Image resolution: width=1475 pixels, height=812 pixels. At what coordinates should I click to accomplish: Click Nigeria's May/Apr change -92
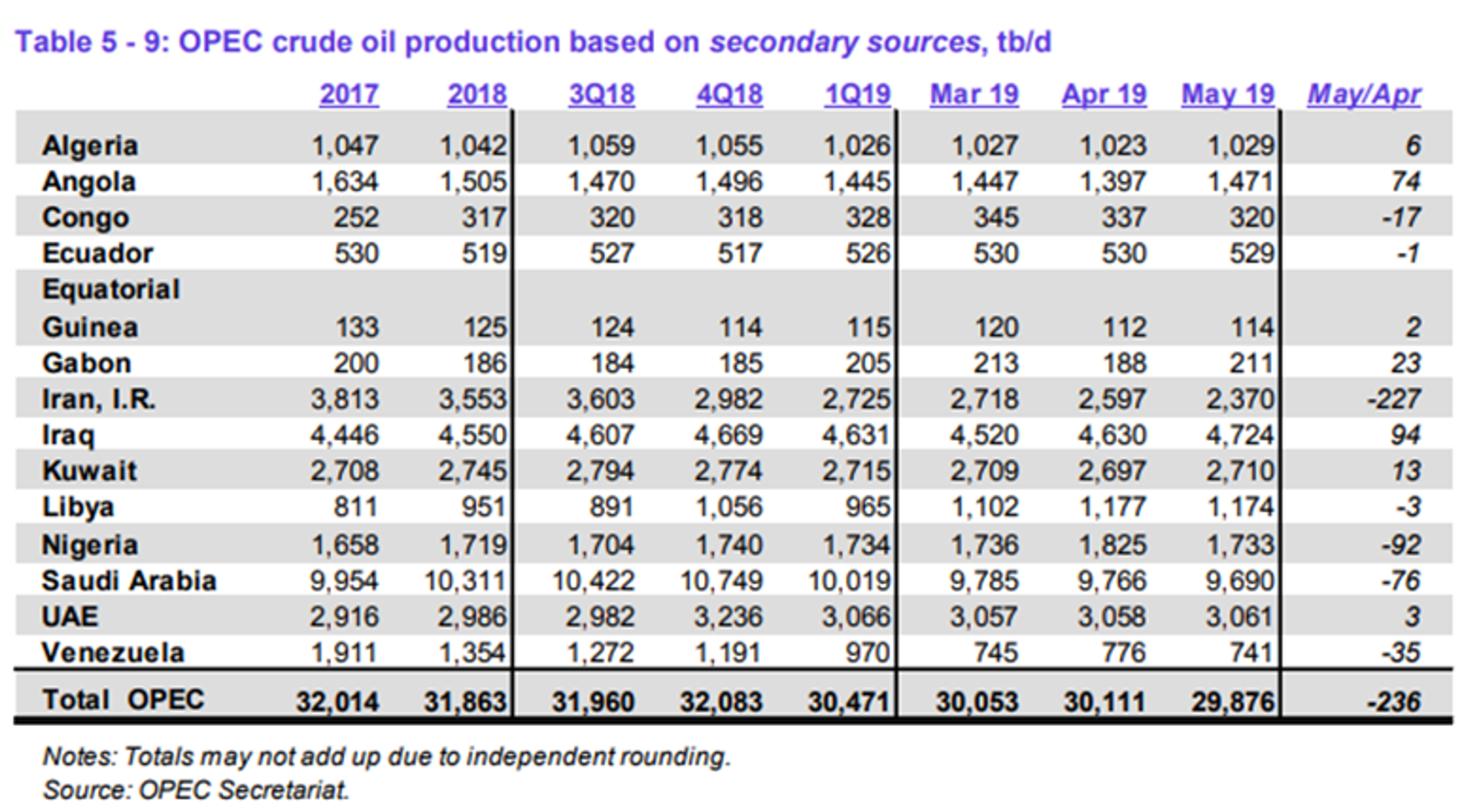[x=1401, y=545]
